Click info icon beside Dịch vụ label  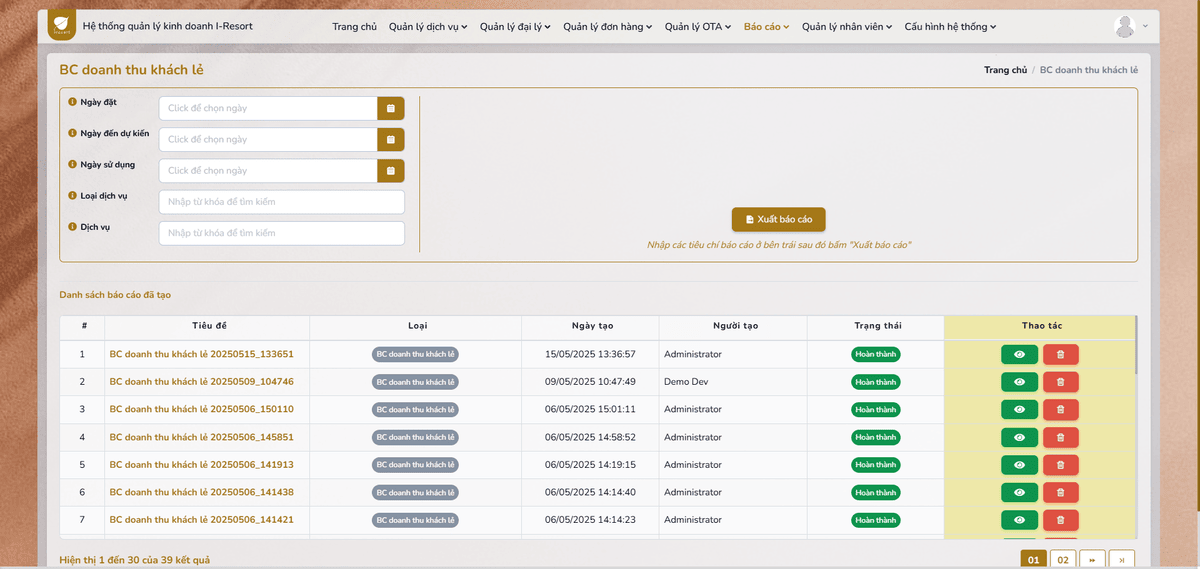point(72,226)
